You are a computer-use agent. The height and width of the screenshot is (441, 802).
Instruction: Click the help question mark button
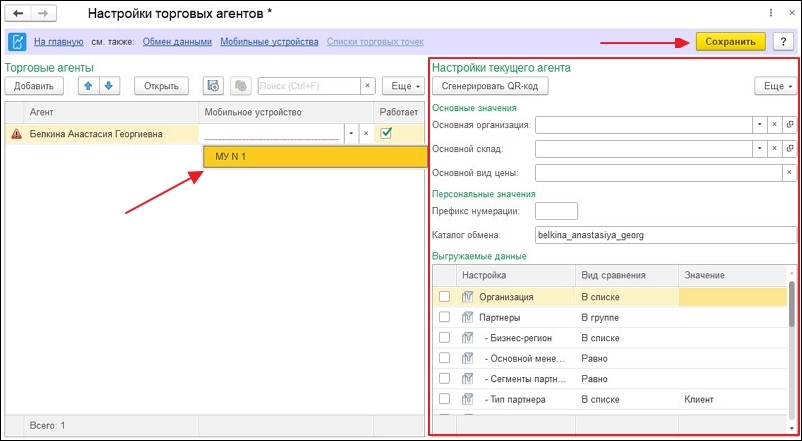[x=783, y=42]
